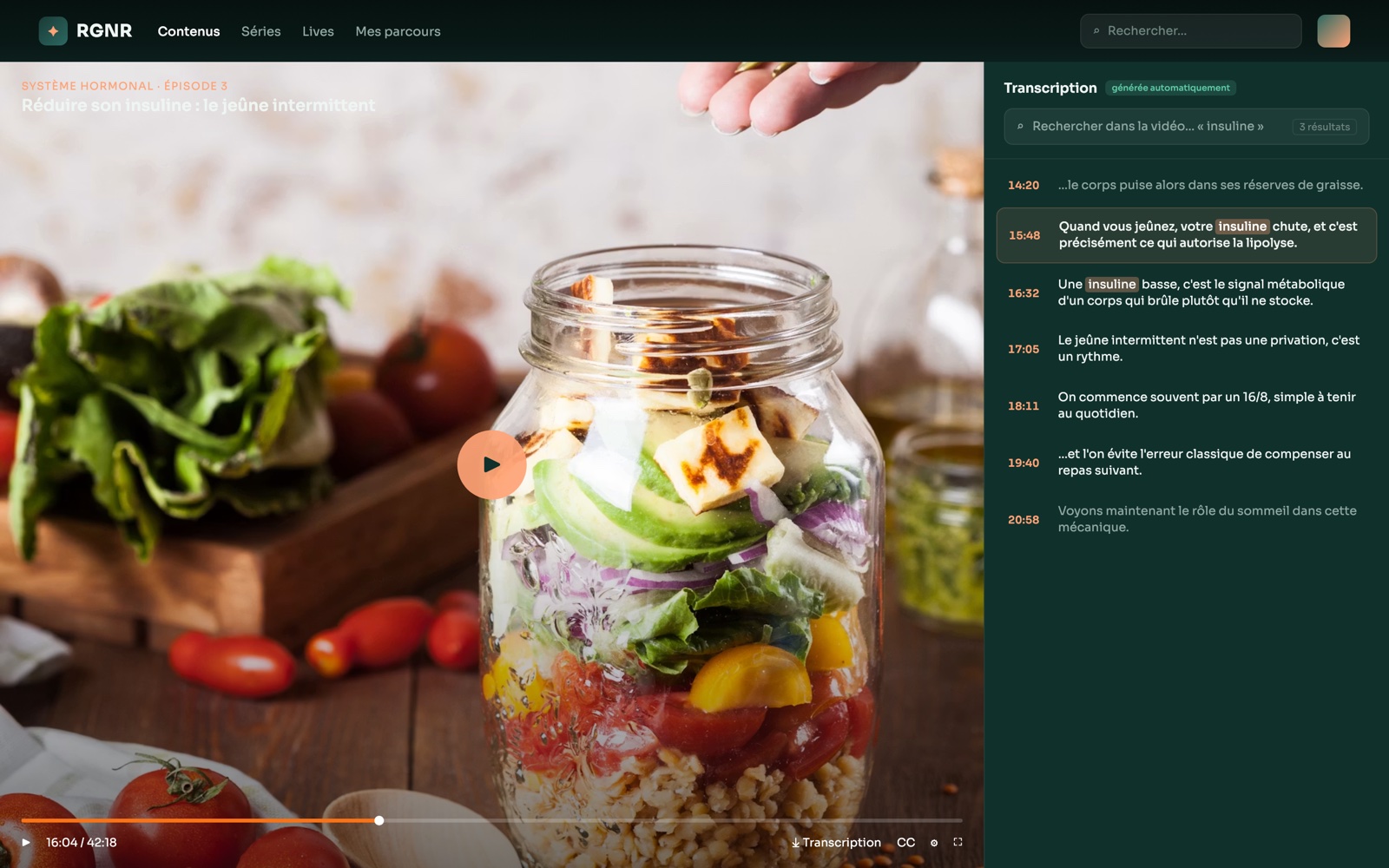Click the magnifier icon in transcript search
This screenshot has width=1389, height=868.
point(1020,127)
